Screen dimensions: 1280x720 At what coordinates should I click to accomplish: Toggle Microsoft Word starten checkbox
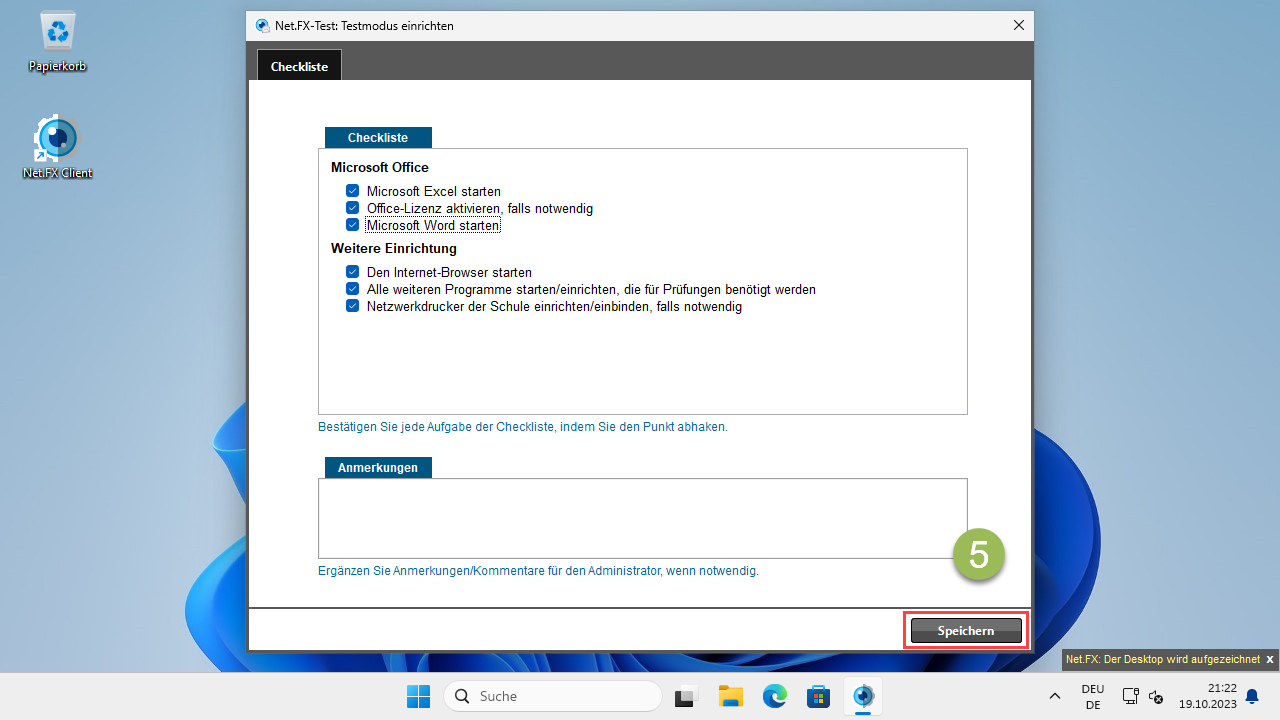click(352, 225)
